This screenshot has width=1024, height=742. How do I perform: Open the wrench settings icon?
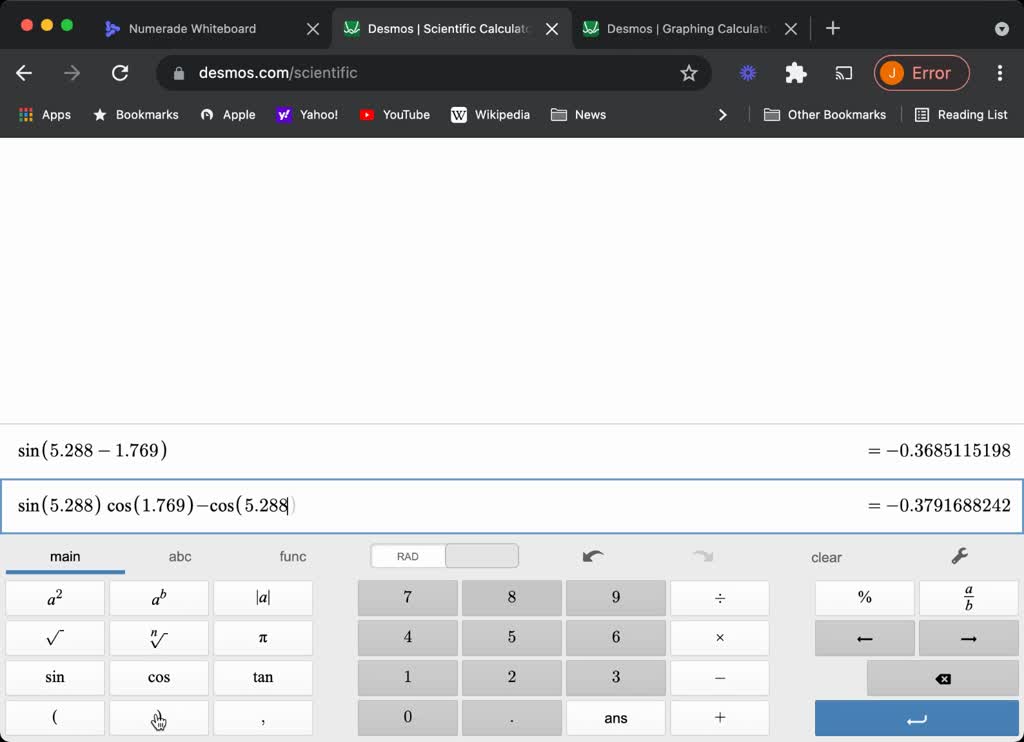coord(958,556)
